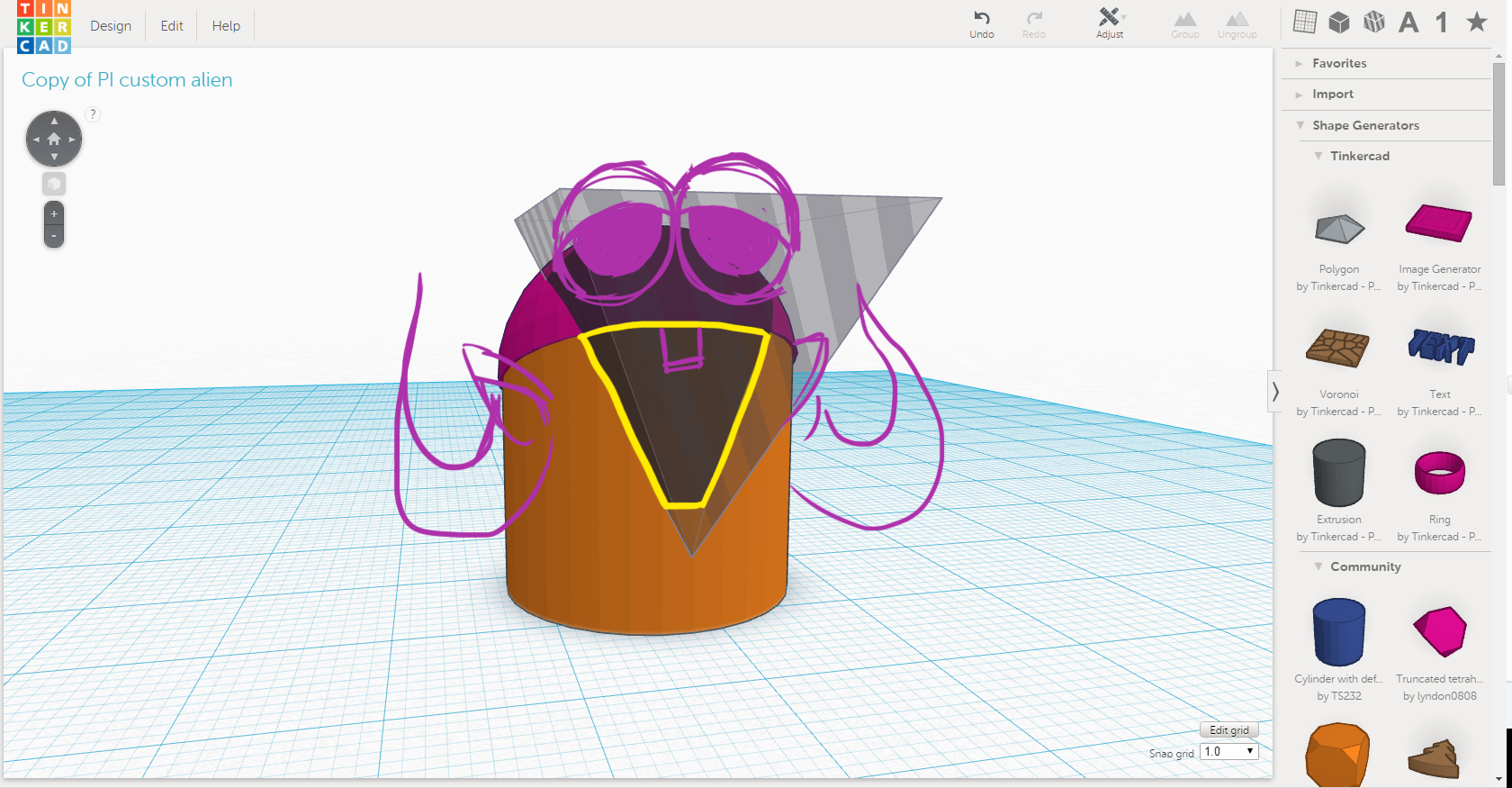Open the star favorites icon
Screen dimensions: 1512x788
tap(1477, 22)
